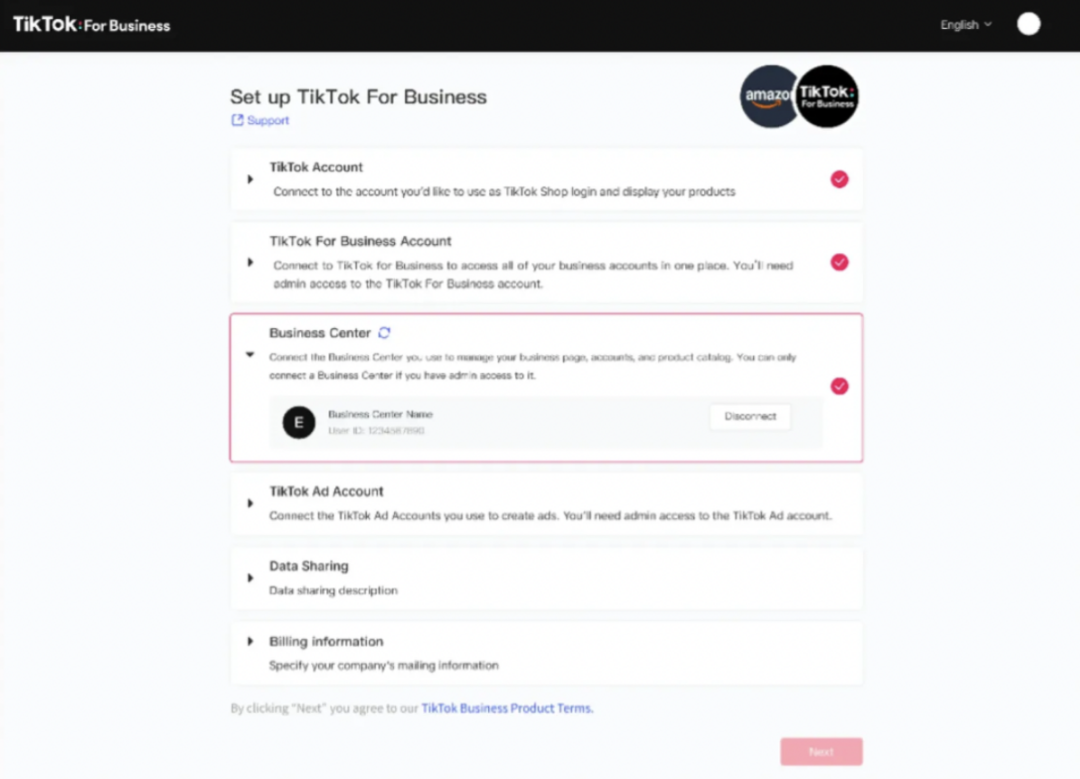Click the TikTok For Business round badge
This screenshot has height=779, width=1080.
[827, 96]
